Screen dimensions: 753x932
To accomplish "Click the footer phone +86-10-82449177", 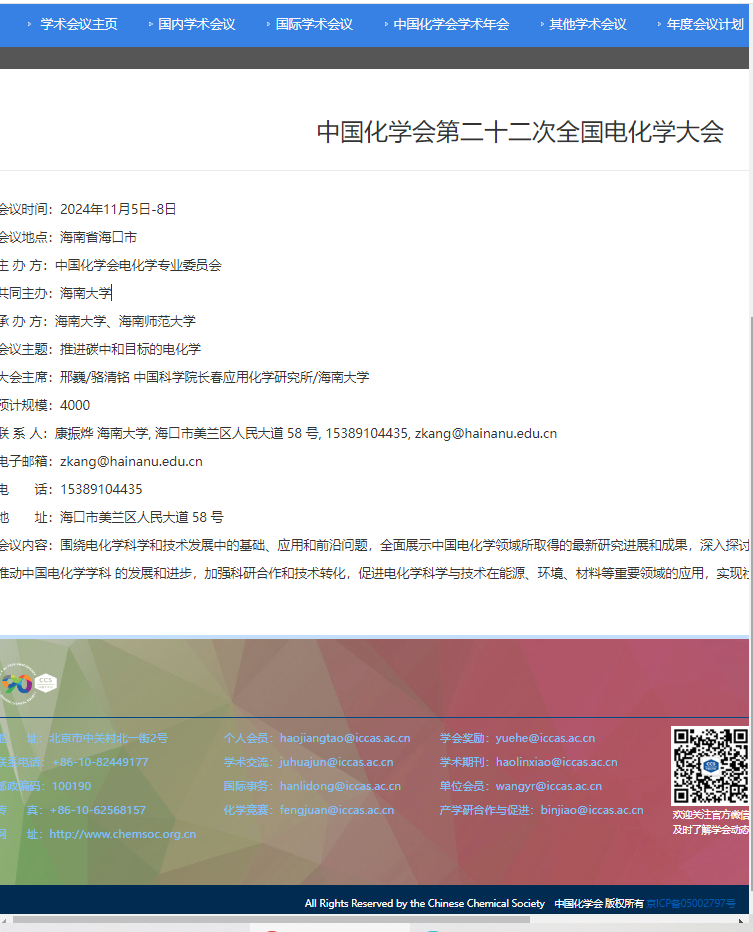I will click(100, 762).
